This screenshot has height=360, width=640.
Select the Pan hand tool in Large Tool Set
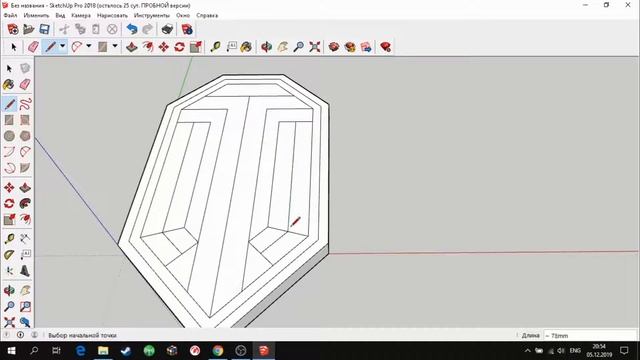click(25, 290)
